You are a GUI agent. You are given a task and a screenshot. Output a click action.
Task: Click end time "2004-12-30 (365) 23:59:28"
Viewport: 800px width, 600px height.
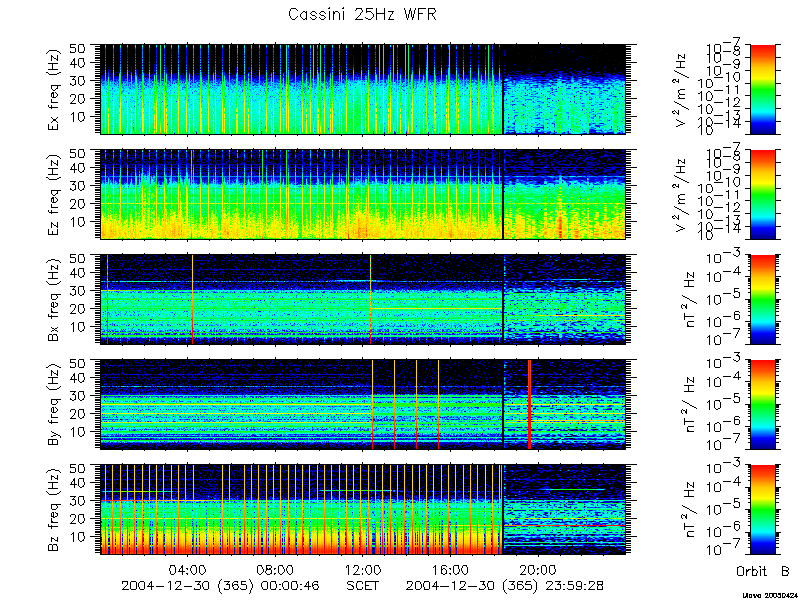point(505,586)
